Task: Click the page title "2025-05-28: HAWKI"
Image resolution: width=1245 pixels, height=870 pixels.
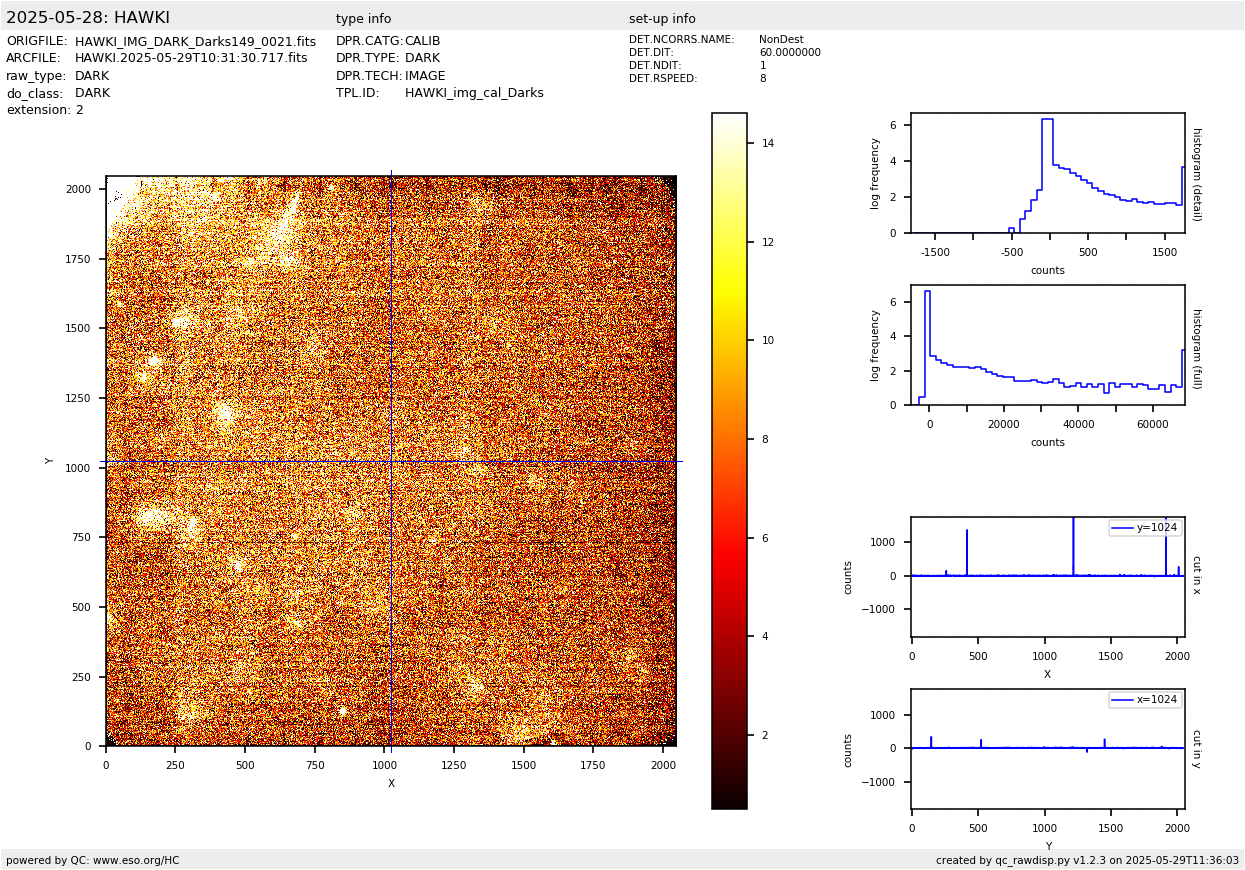Action: (x=88, y=18)
